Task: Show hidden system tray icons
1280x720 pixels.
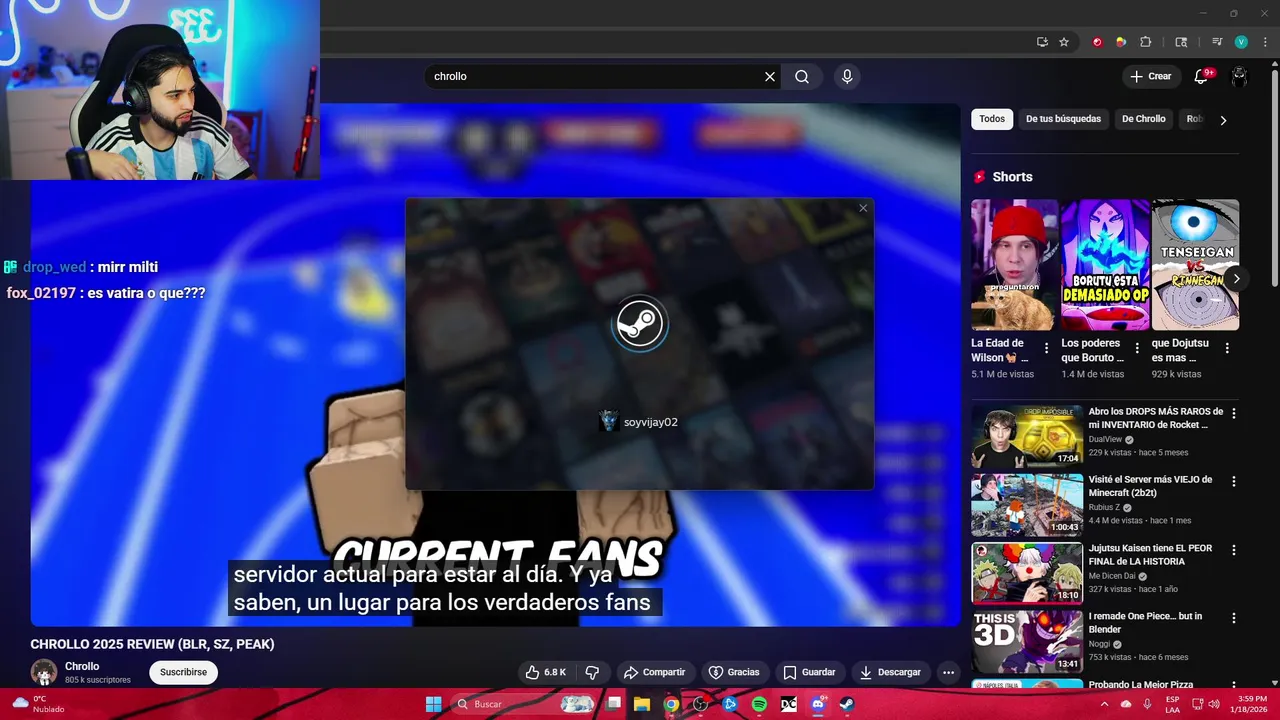Action: pyautogui.click(x=1104, y=704)
